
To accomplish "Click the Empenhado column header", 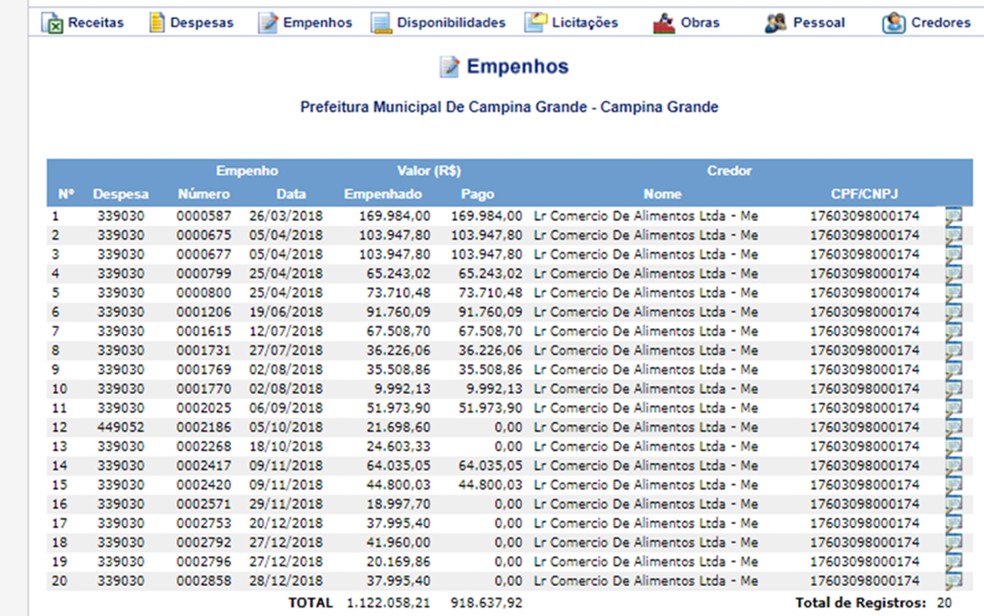I will [383, 194].
